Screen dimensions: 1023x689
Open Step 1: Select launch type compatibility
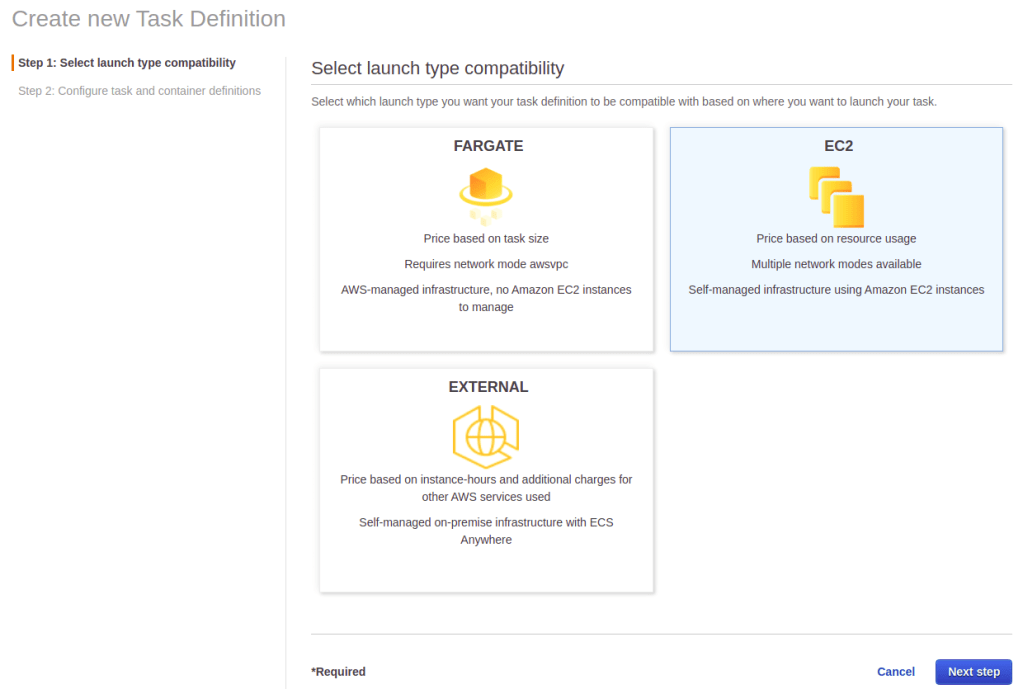(x=127, y=63)
